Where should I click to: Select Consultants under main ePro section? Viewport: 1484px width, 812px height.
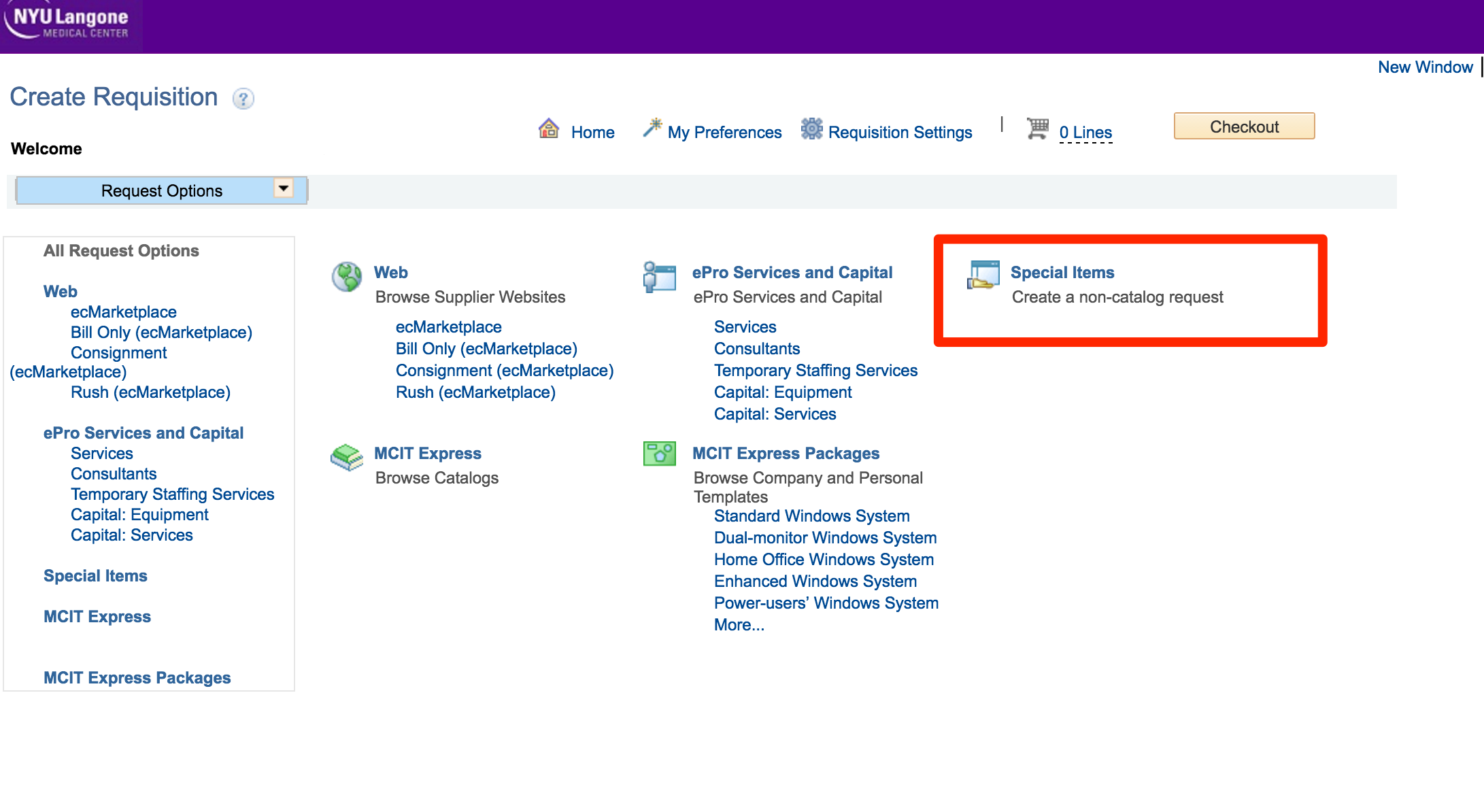coord(757,349)
